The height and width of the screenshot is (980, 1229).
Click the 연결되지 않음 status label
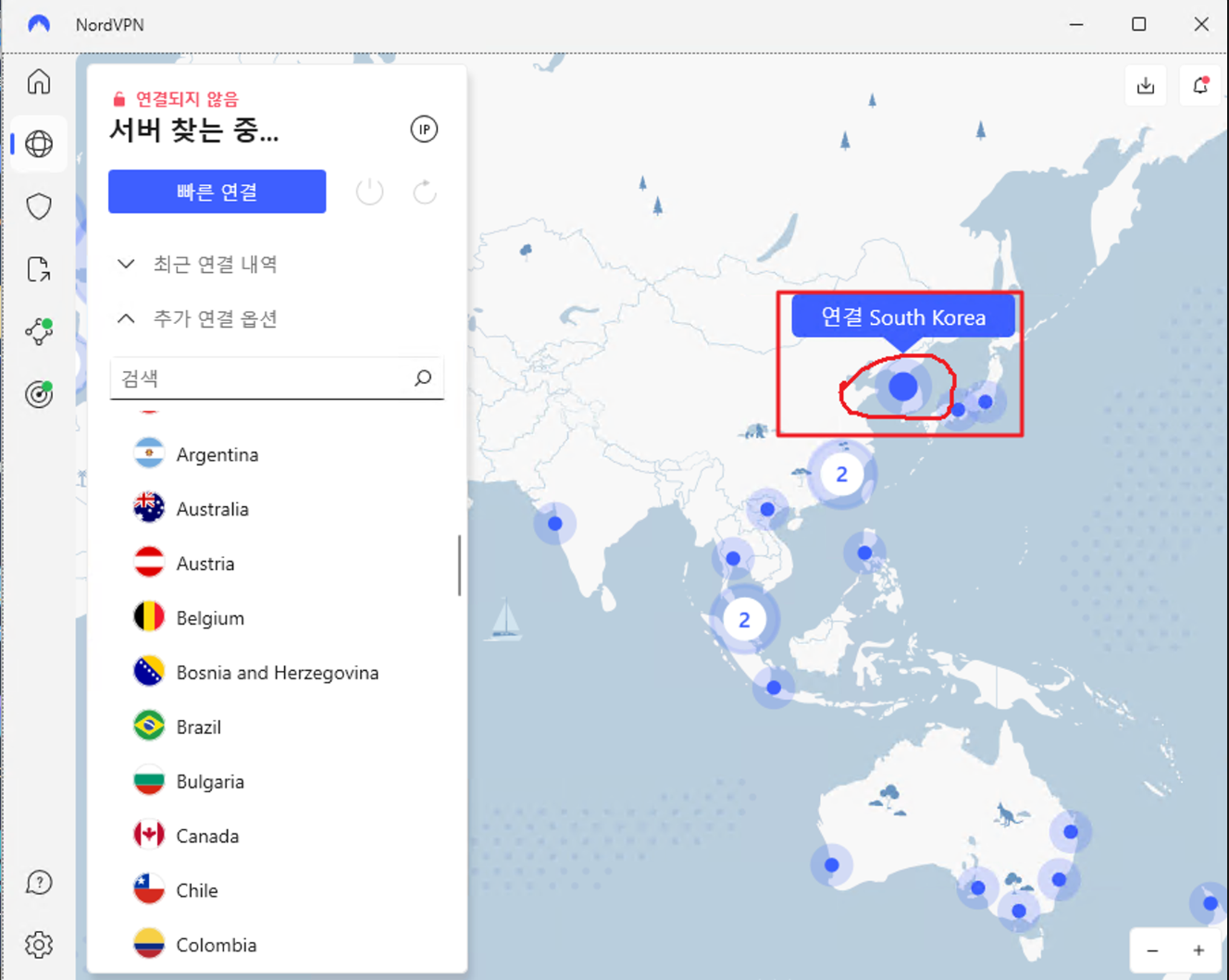point(187,99)
